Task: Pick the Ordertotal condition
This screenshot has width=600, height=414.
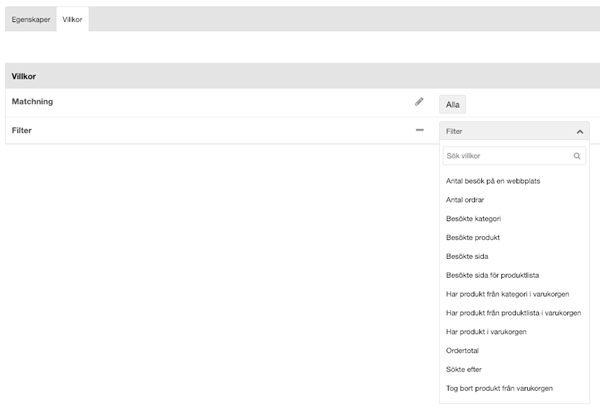Action: click(x=462, y=350)
